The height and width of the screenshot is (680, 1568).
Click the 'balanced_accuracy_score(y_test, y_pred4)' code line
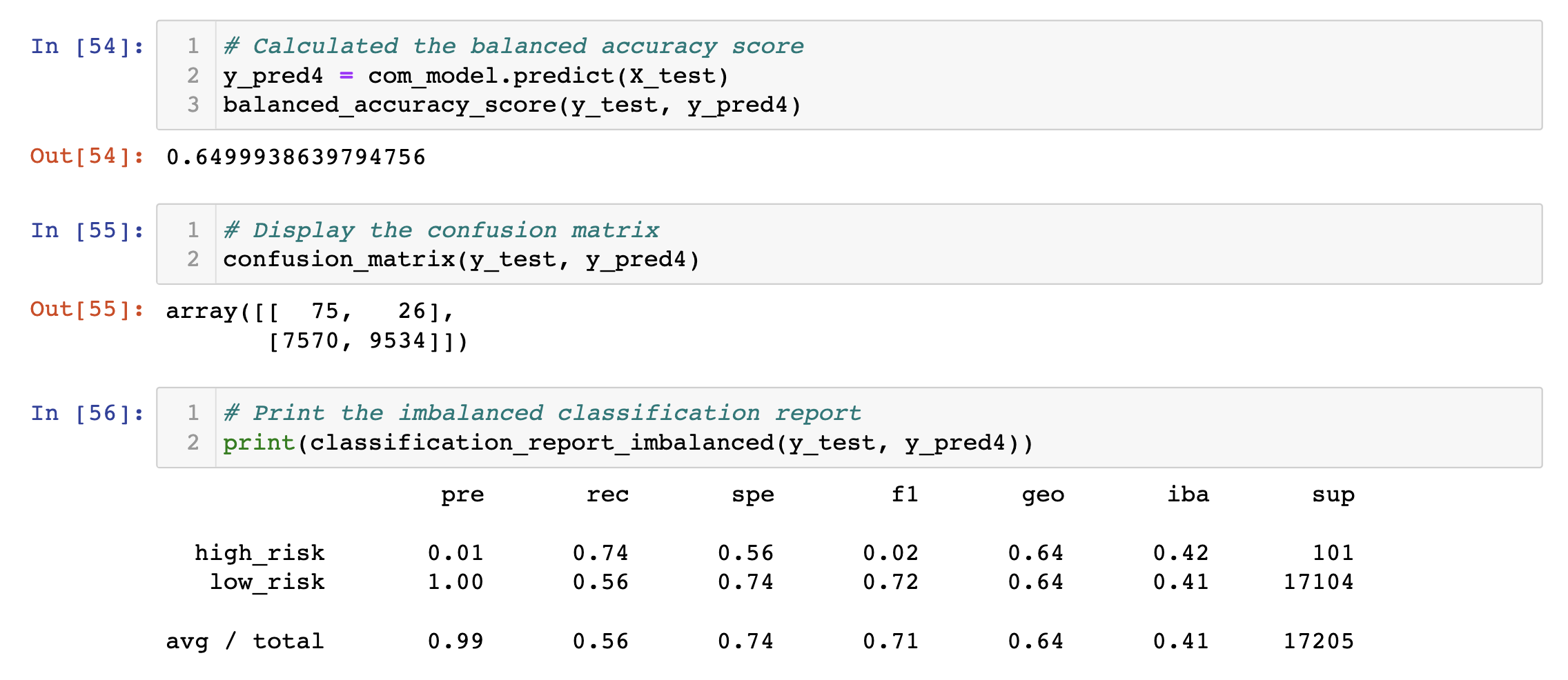pyautogui.click(x=512, y=106)
